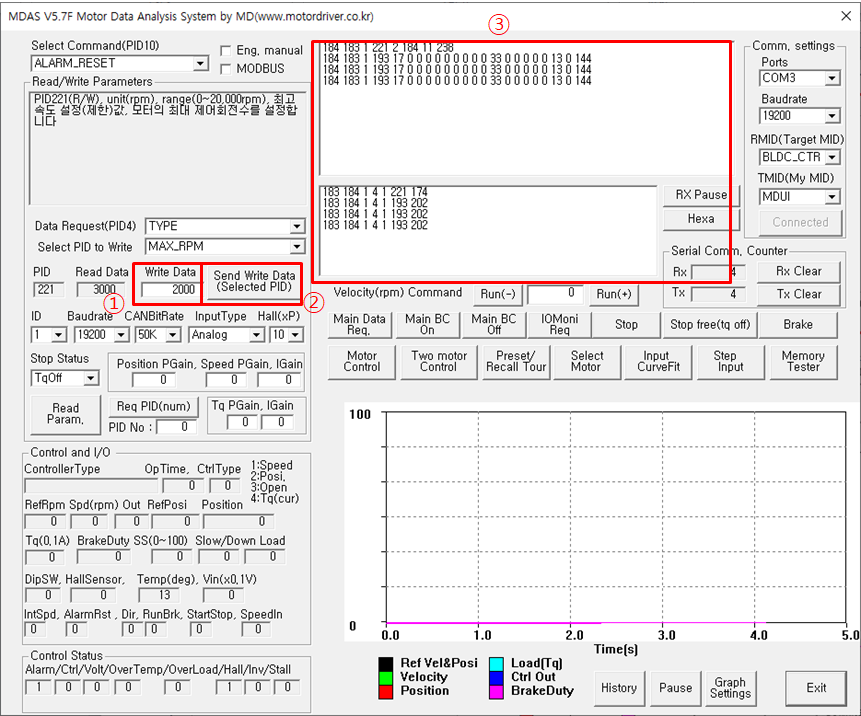Open the Hall(xP) dropdown
This screenshot has width=861, height=716.
pyautogui.click(x=295, y=334)
